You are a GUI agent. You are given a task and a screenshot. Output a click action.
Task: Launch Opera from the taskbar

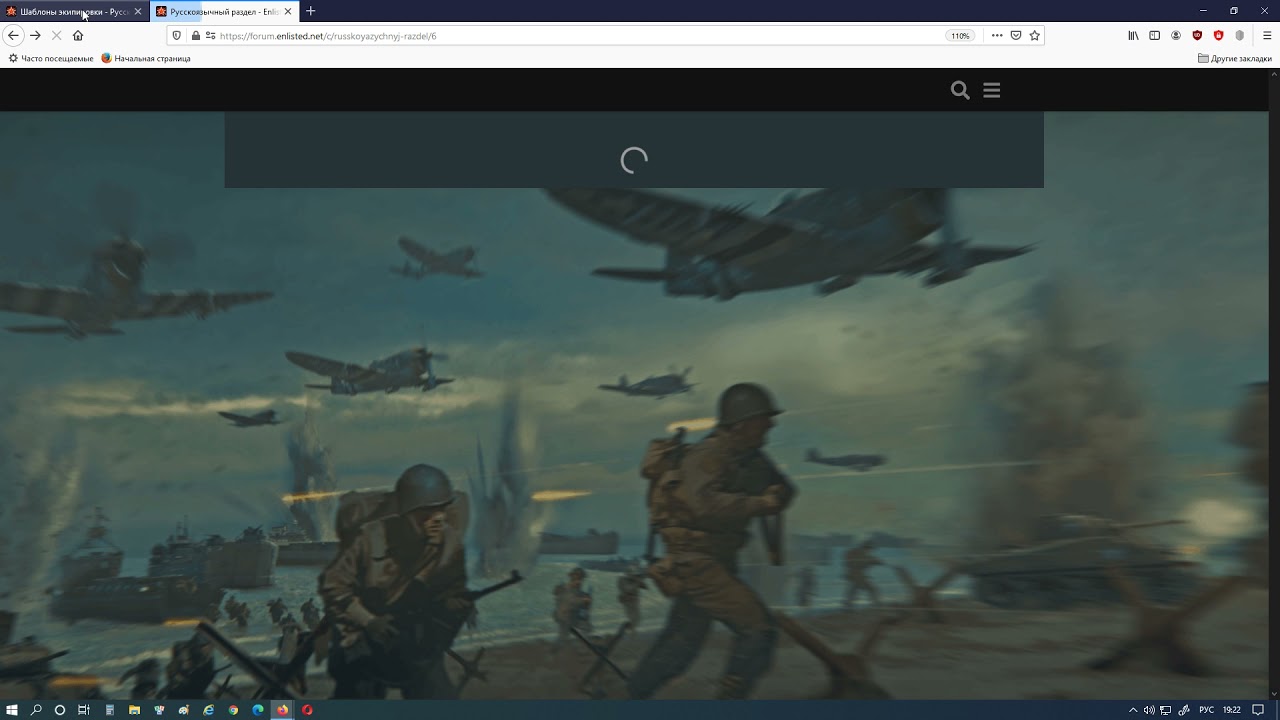(x=307, y=710)
